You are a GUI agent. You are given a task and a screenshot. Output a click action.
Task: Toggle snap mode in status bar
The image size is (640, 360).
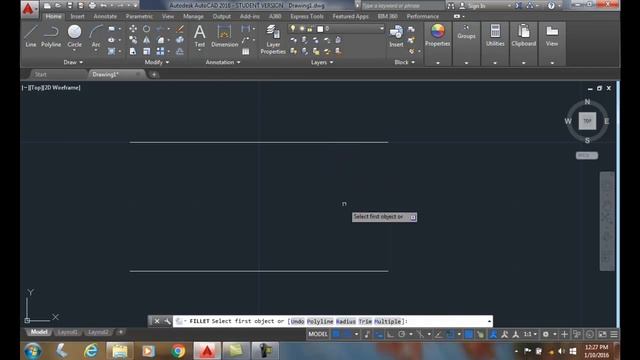coord(347,334)
